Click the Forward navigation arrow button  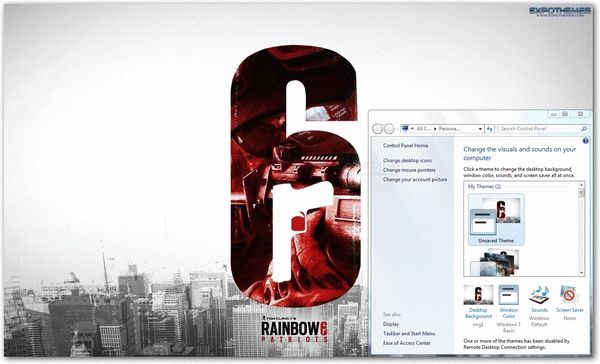coord(389,129)
